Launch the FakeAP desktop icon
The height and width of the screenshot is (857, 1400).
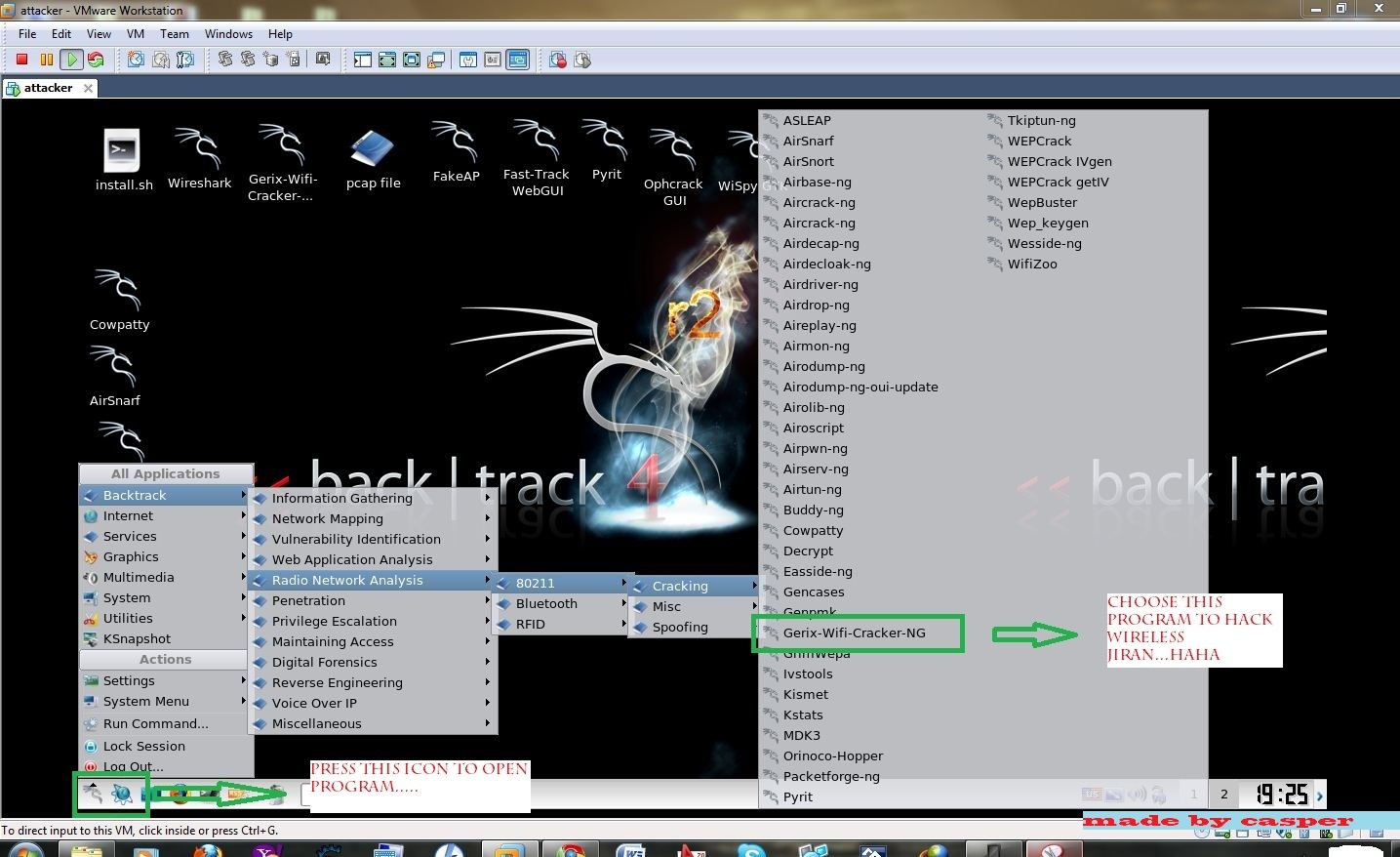pyautogui.click(x=456, y=152)
